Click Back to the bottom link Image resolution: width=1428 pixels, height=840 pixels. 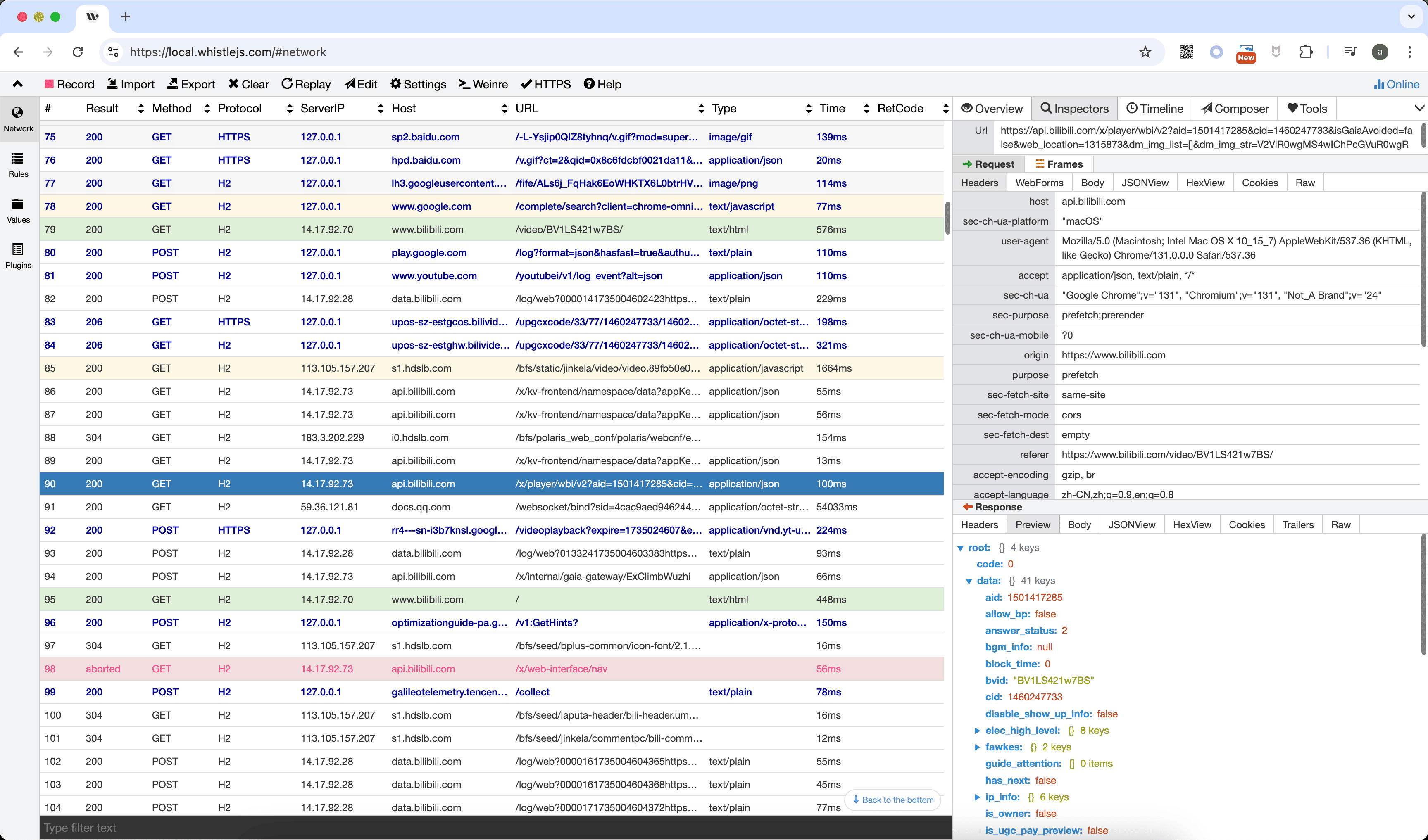coord(892,800)
